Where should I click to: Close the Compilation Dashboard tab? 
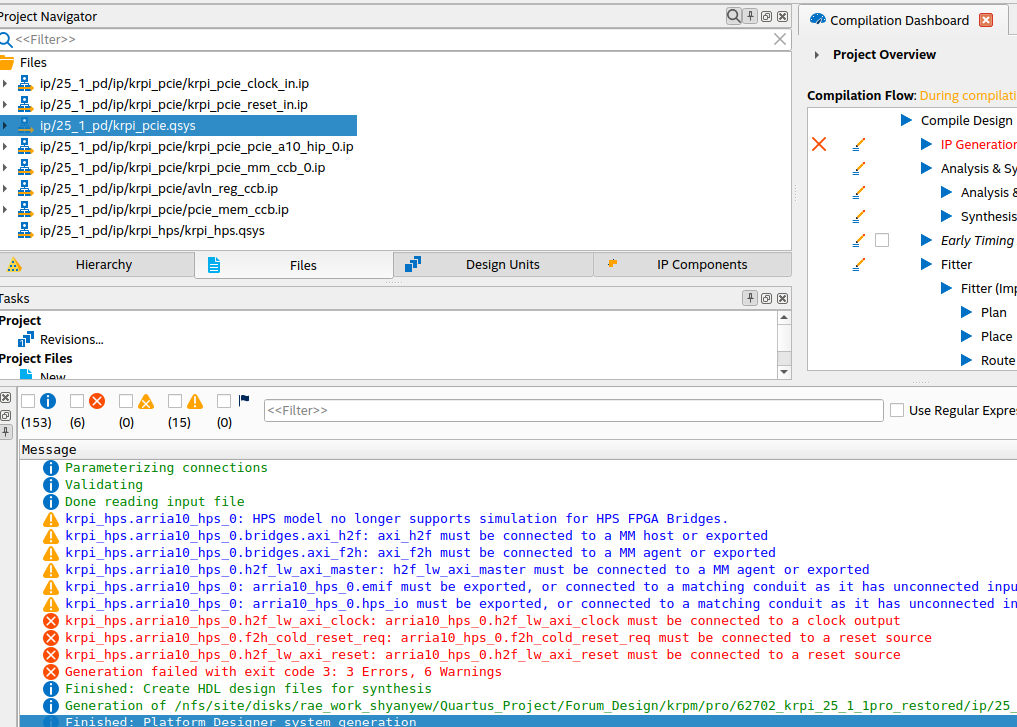tap(986, 20)
